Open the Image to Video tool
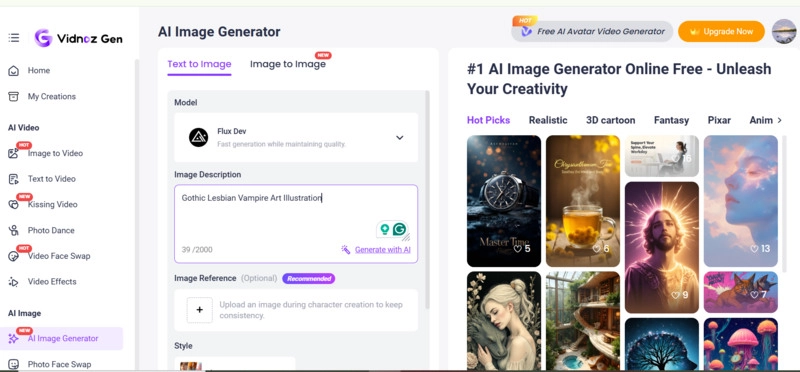Viewport: 800px width, 372px height. pos(55,153)
